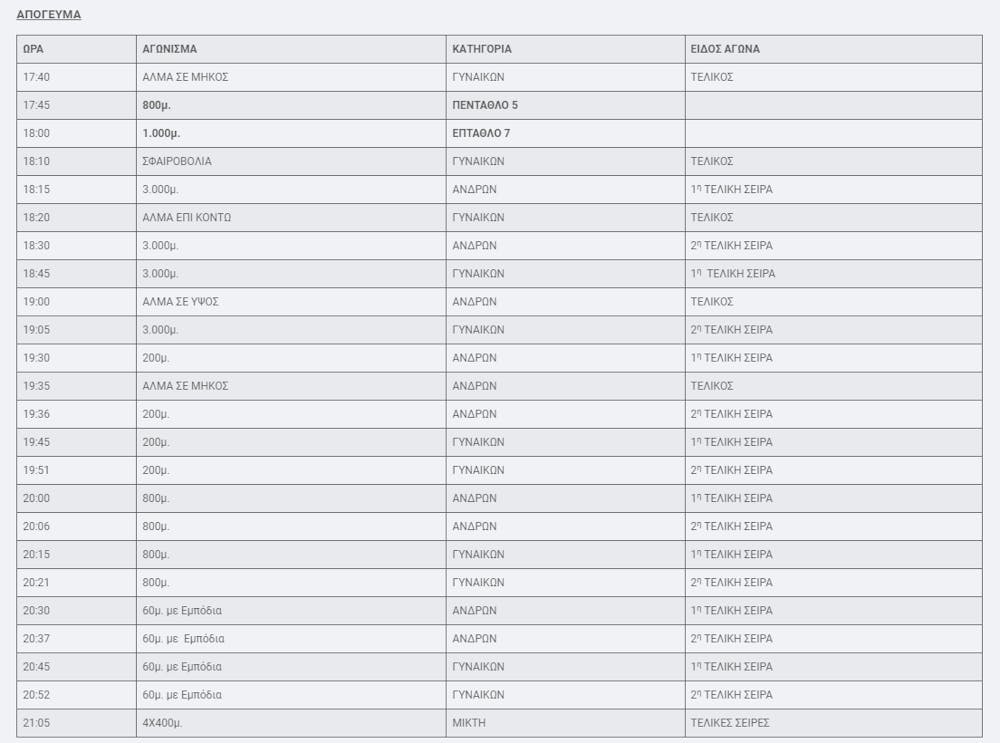Click the underlined ΑΠΟΓΕΥΜΑ heading
Image resolution: width=1000 pixels, height=743 pixels.
49,15
